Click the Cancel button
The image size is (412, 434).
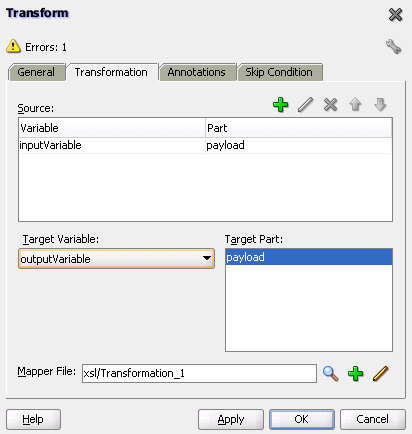(373, 419)
